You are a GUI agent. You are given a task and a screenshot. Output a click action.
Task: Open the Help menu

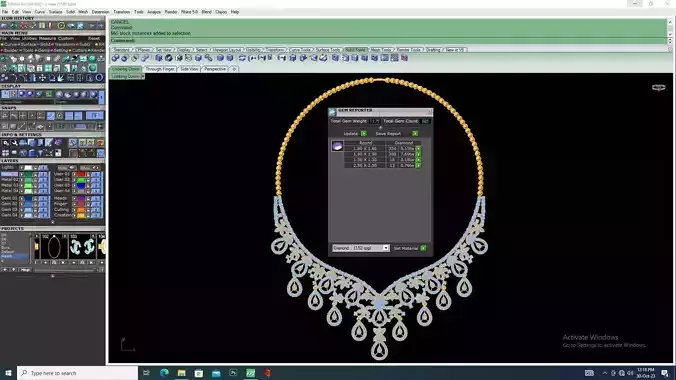pos(235,12)
